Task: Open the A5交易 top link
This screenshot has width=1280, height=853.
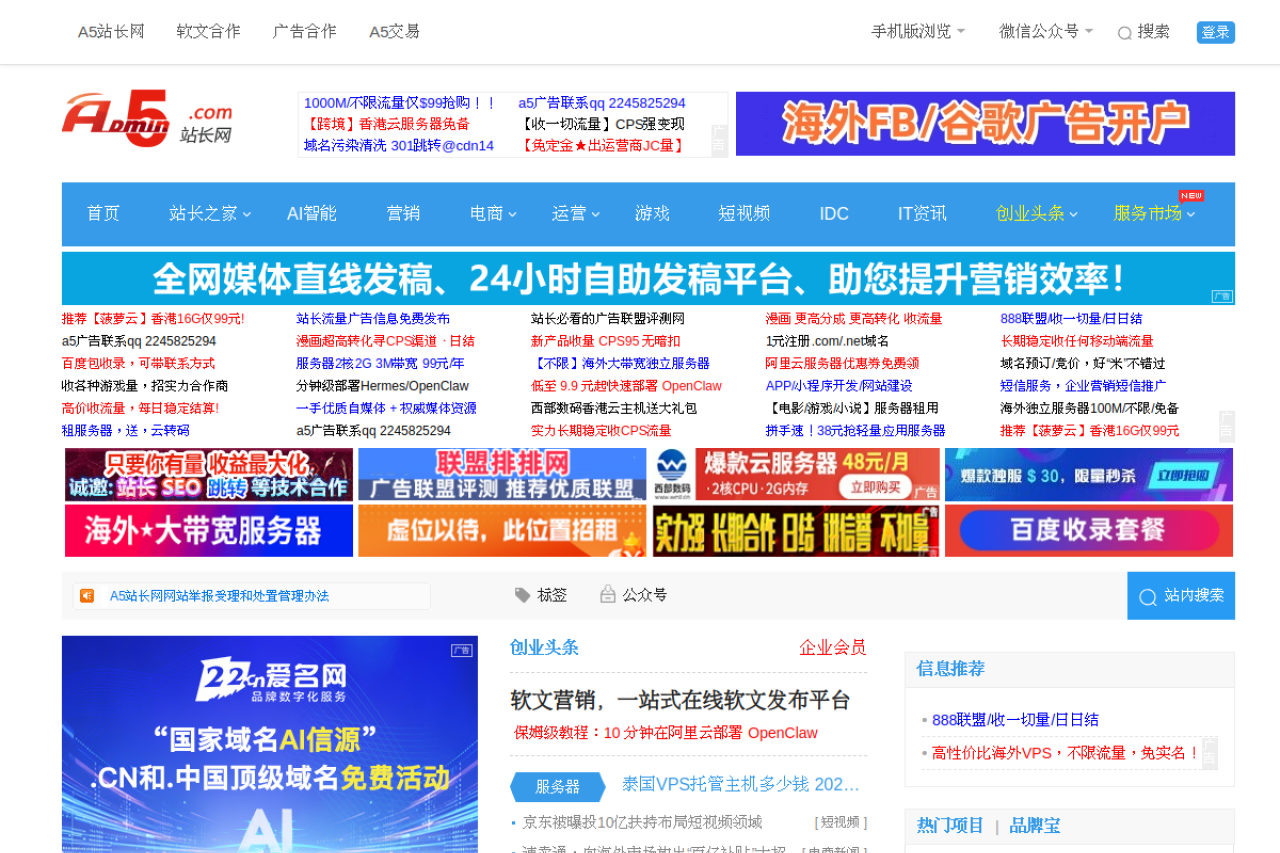Action: click(395, 31)
